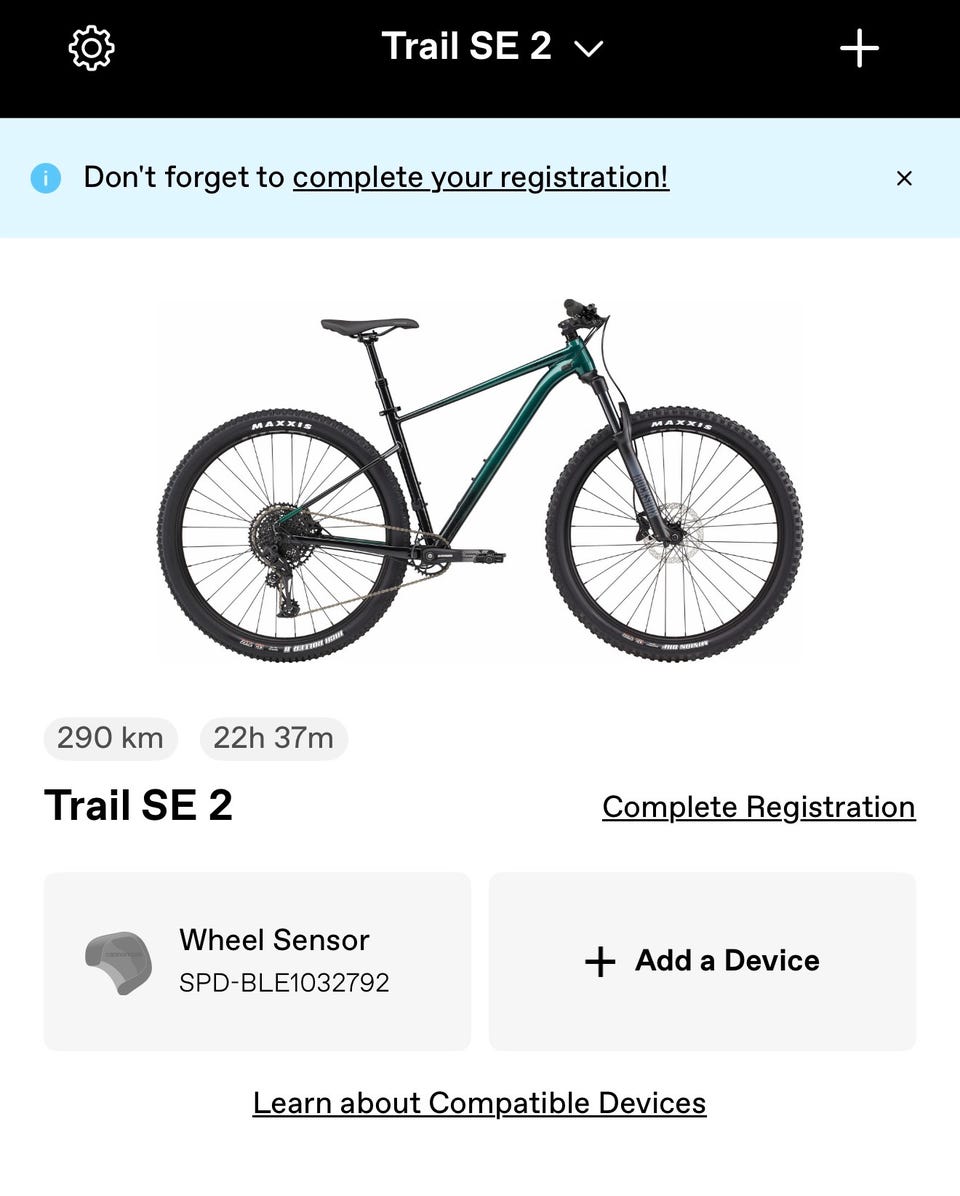Expand the bike selector chevron
The height and width of the screenshot is (1196, 960).
point(589,48)
